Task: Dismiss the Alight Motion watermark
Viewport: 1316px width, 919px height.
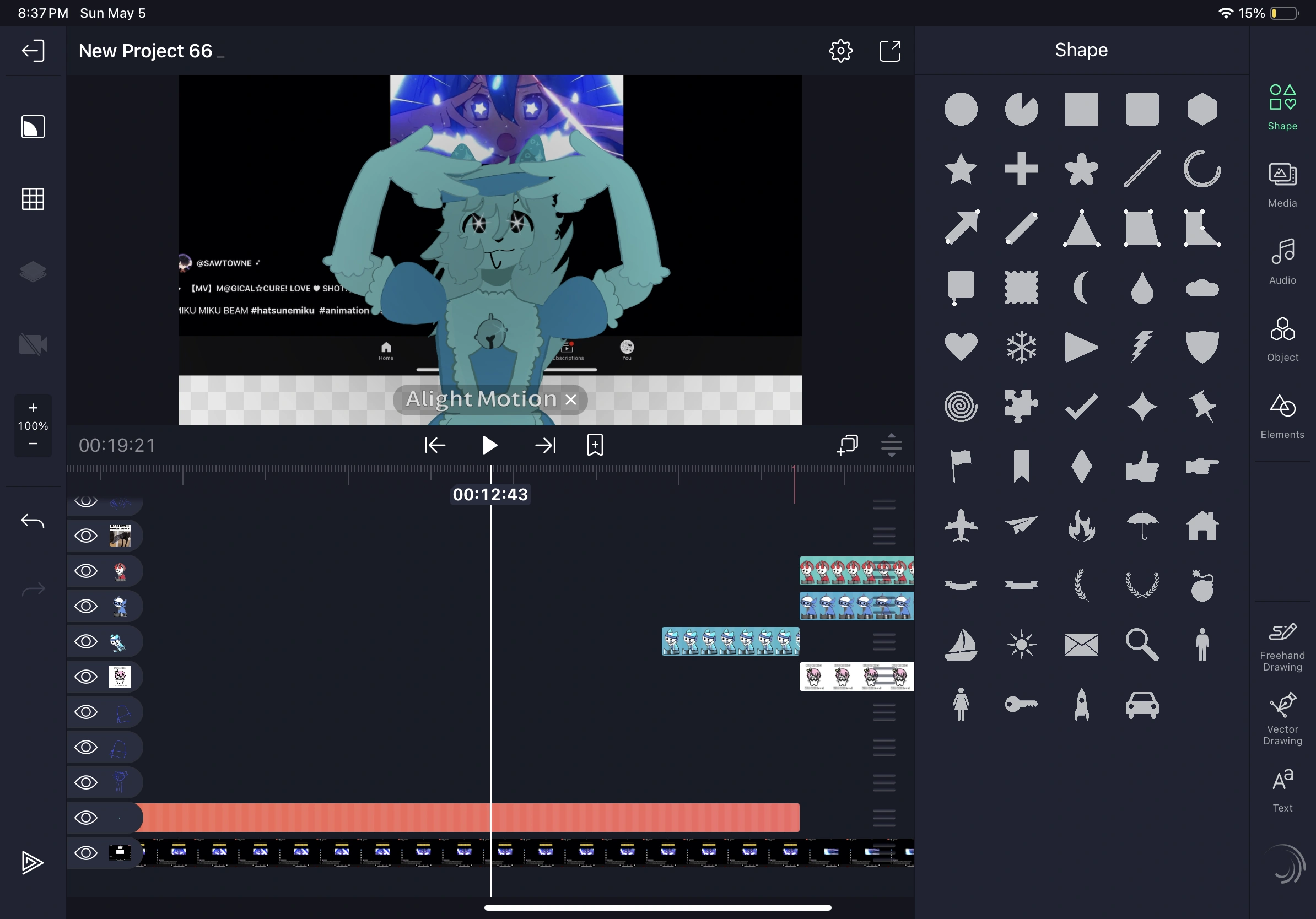Action: (570, 399)
